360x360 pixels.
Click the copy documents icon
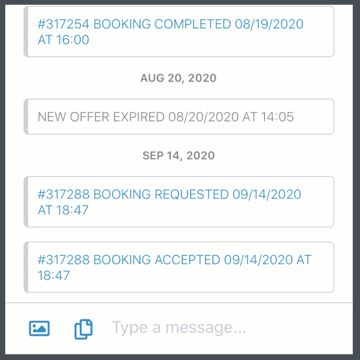click(x=83, y=329)
